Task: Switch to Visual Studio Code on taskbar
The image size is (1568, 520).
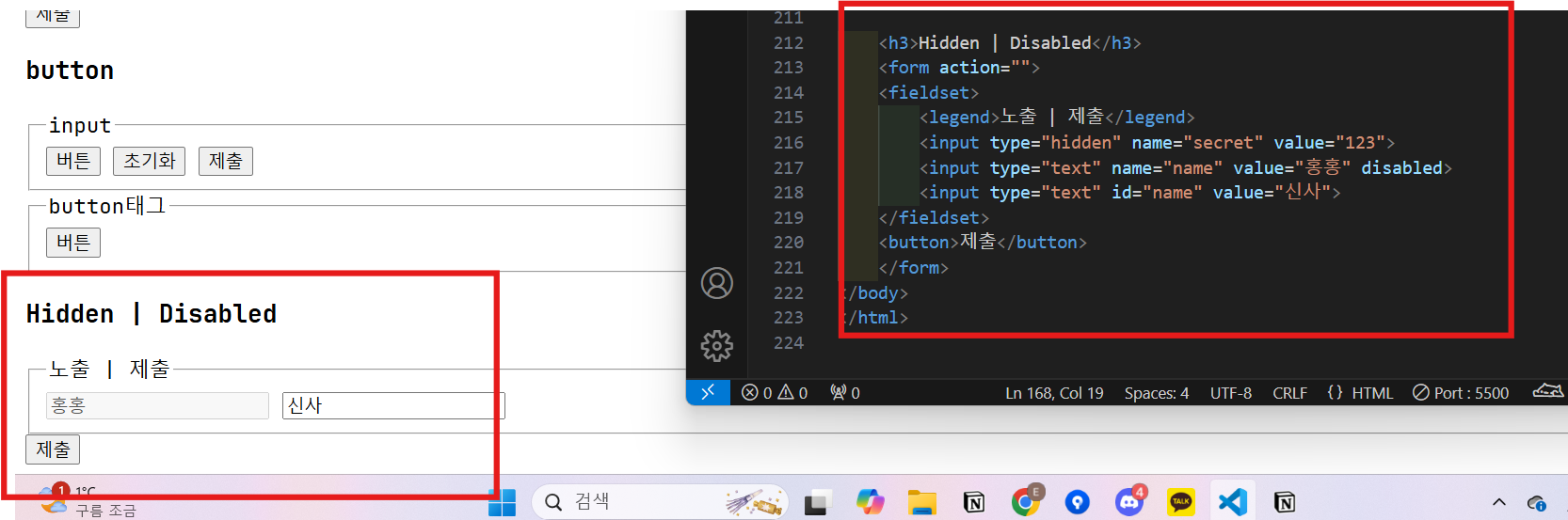Action: pos(1232,503)
